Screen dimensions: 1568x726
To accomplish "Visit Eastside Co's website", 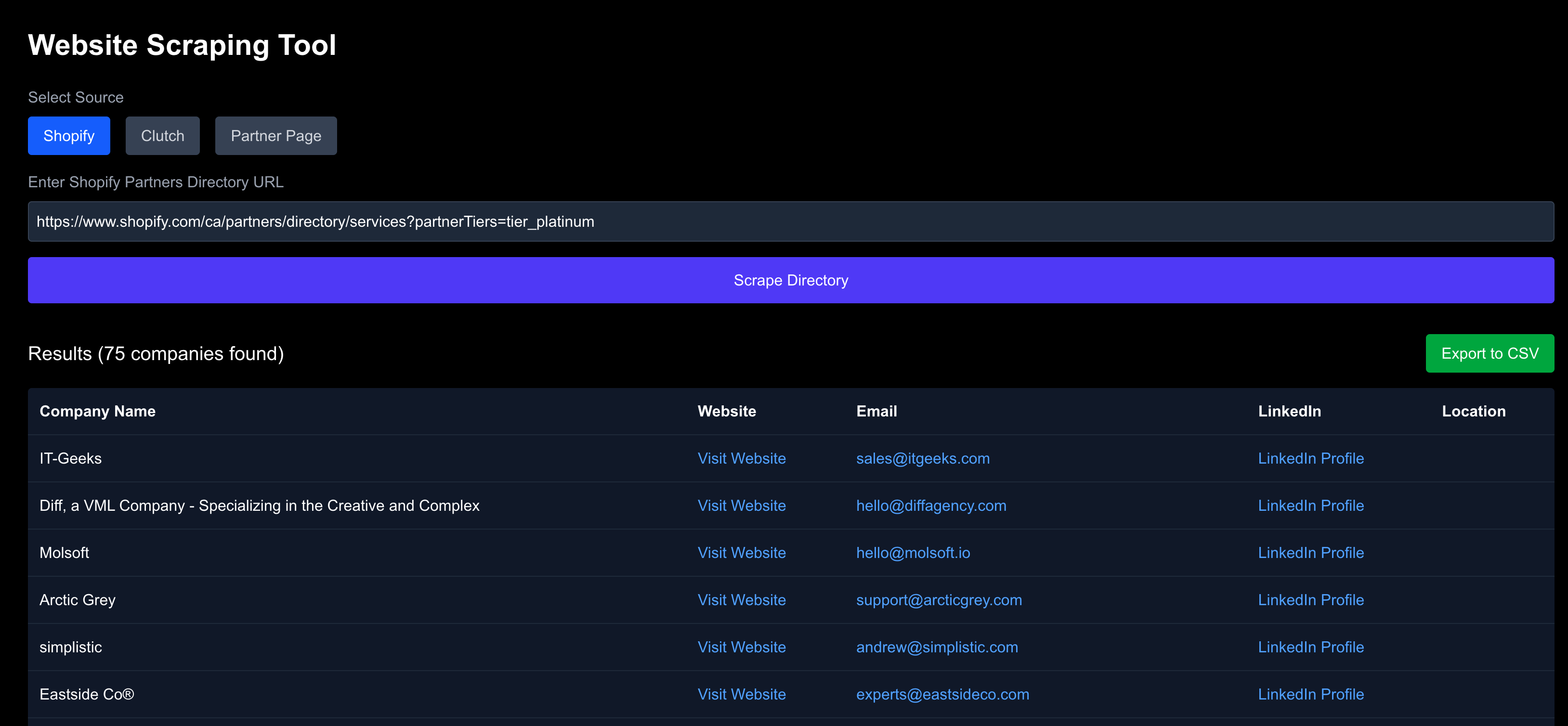I will 742,694.
